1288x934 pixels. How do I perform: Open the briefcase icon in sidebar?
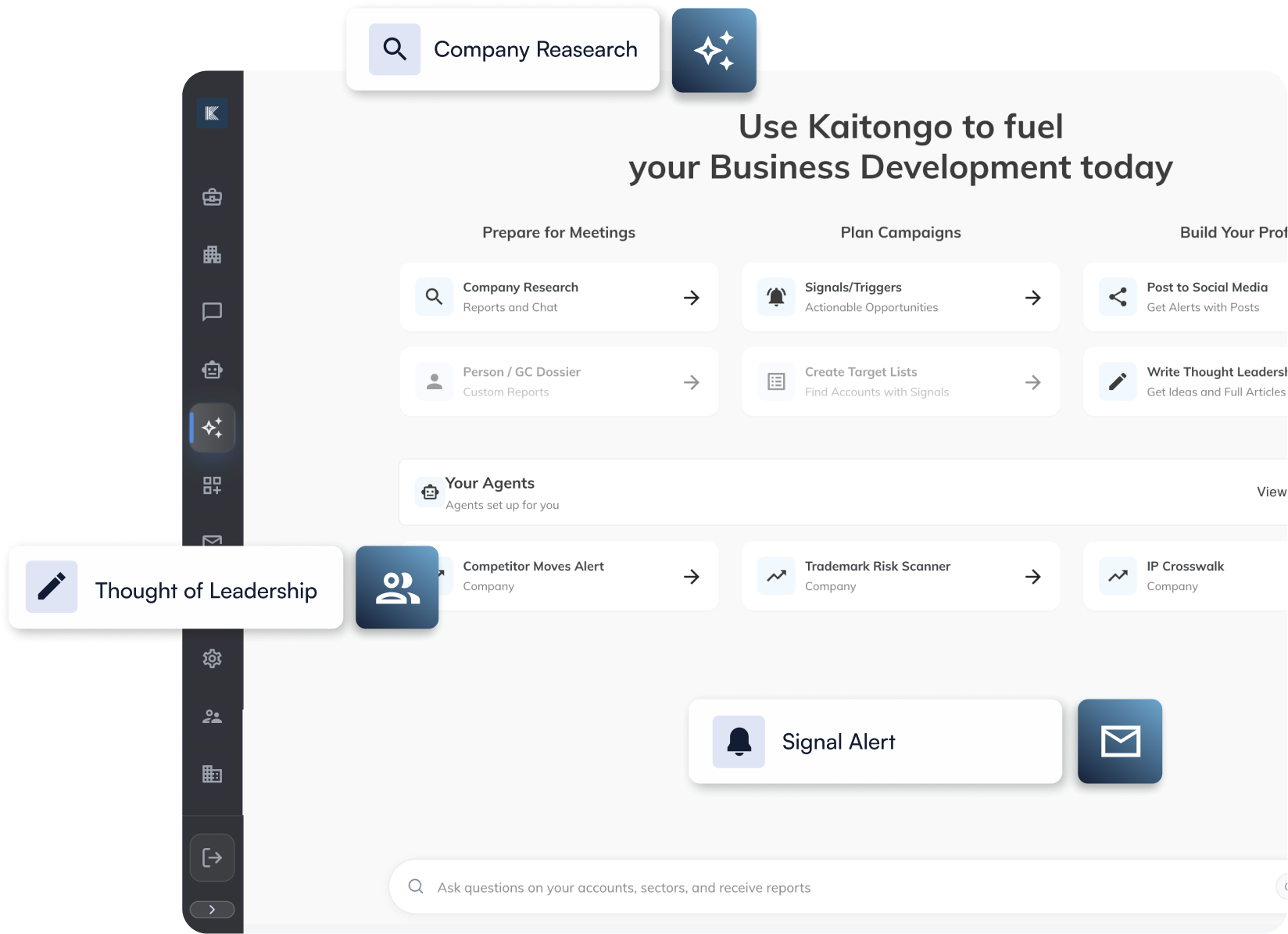212,197
